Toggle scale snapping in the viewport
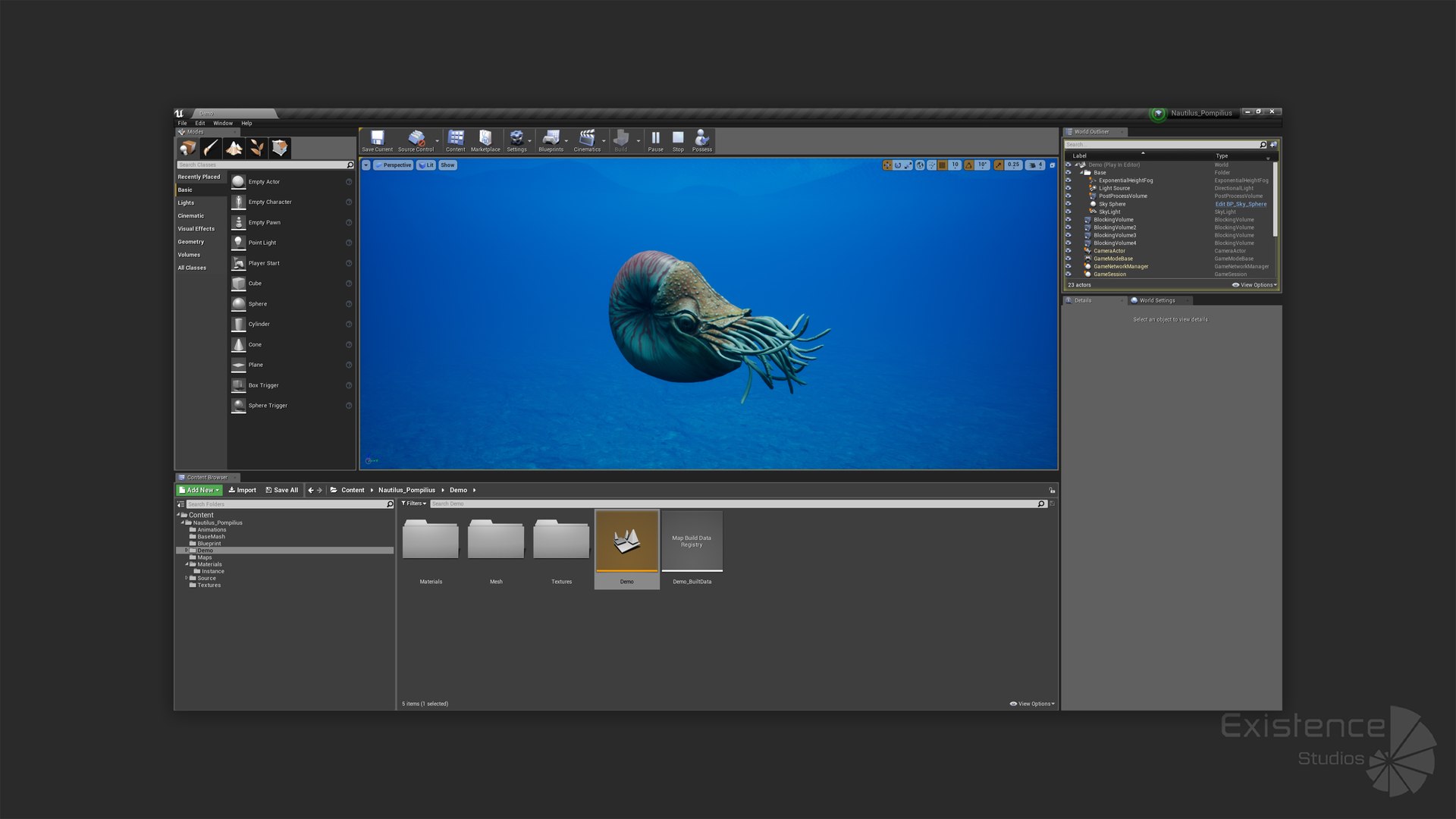This screenshot has width=1456, height=819. tap(999, 165)
